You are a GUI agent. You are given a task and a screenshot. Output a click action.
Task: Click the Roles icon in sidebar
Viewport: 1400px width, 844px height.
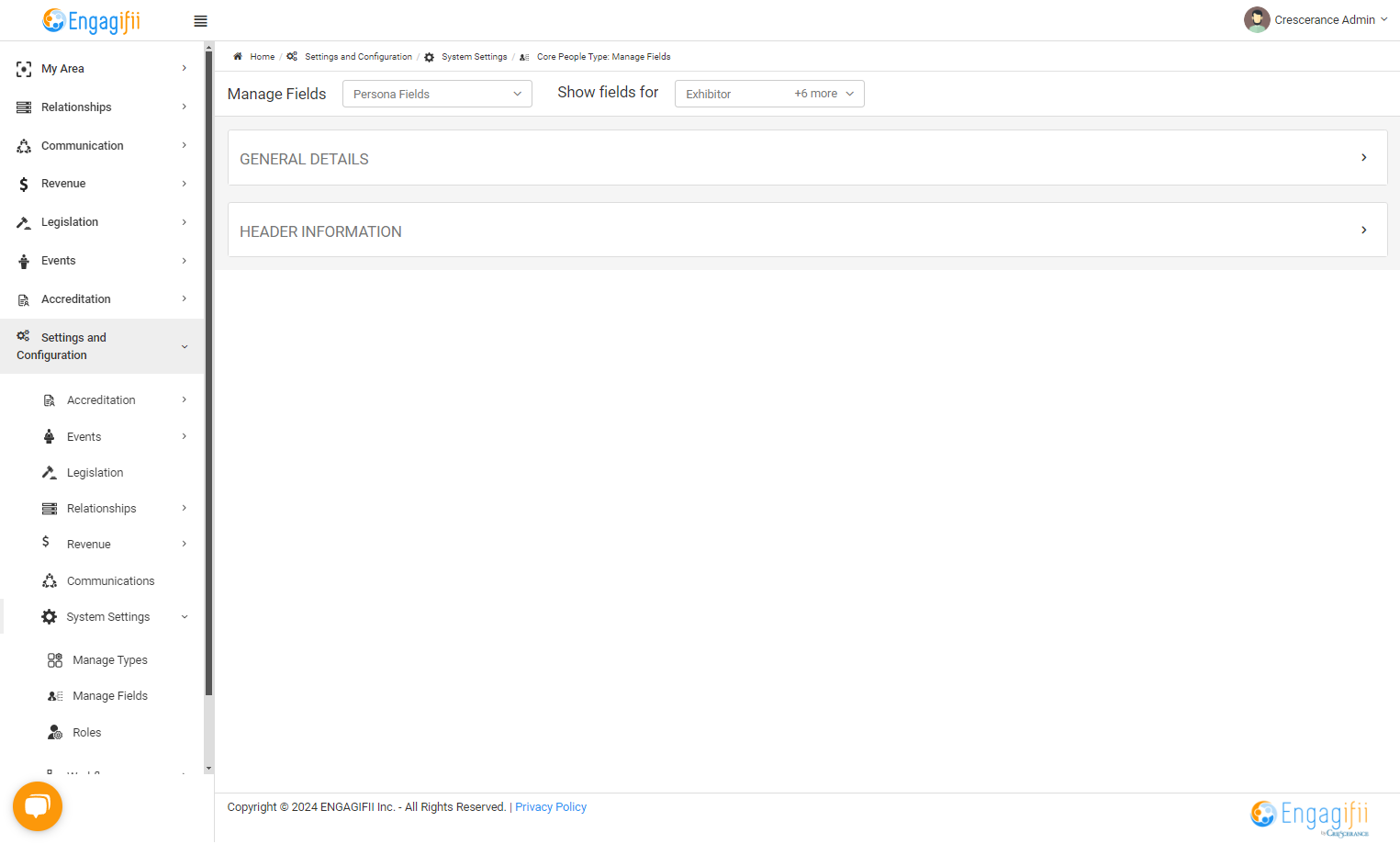click(55, 732)
